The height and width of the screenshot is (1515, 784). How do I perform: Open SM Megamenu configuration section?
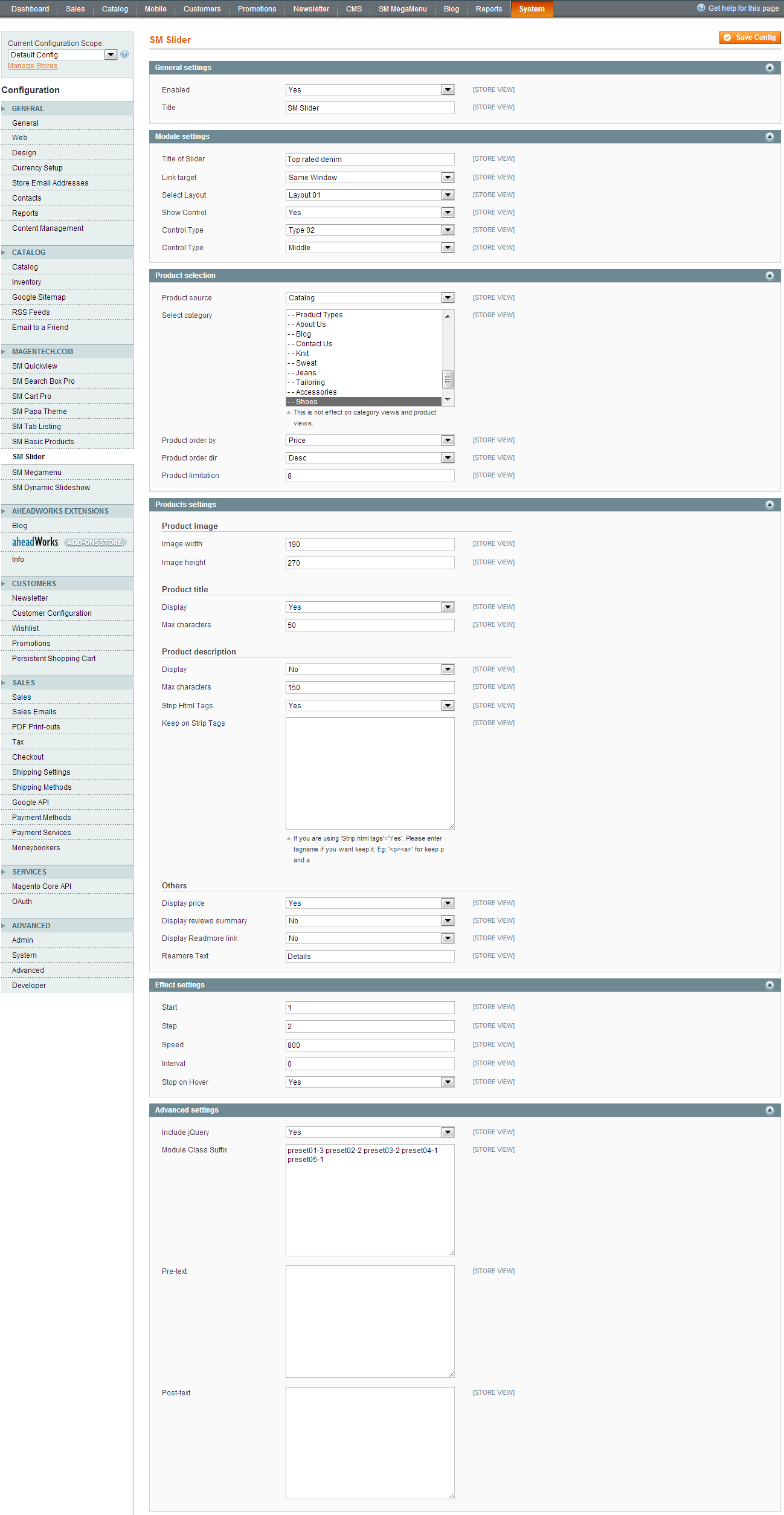pyautogui.click(x=67, y=473)
